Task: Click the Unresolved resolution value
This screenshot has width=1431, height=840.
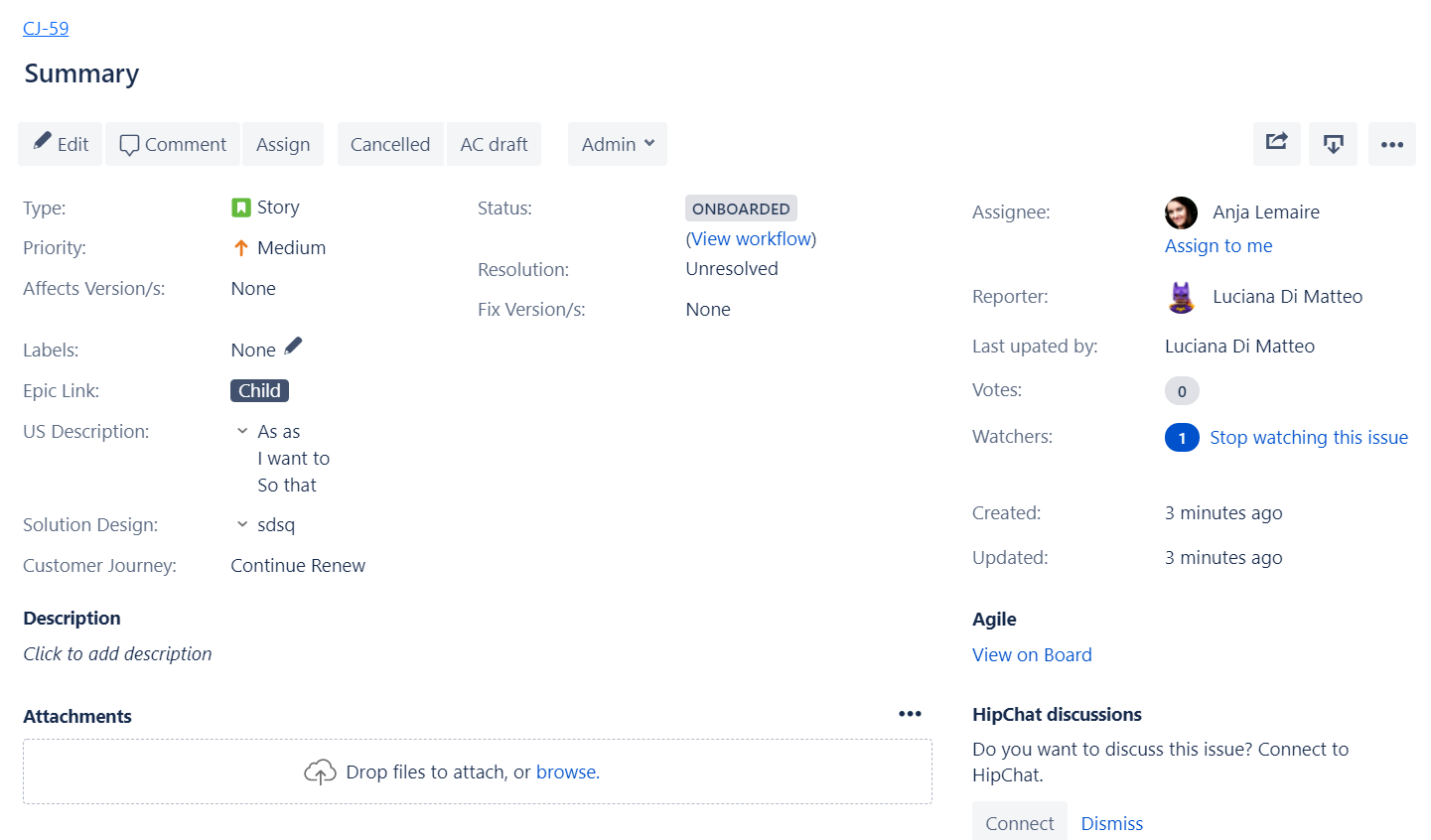Action: (732, 269)
